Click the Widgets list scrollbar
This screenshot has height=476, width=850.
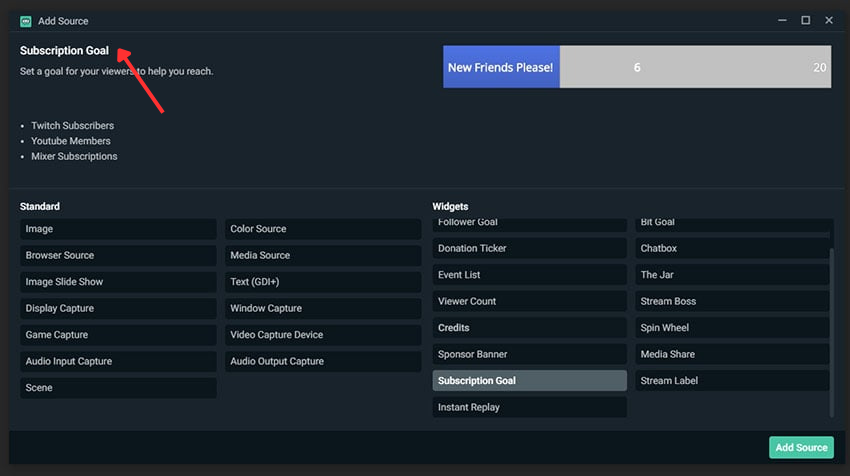click(832, 332)
